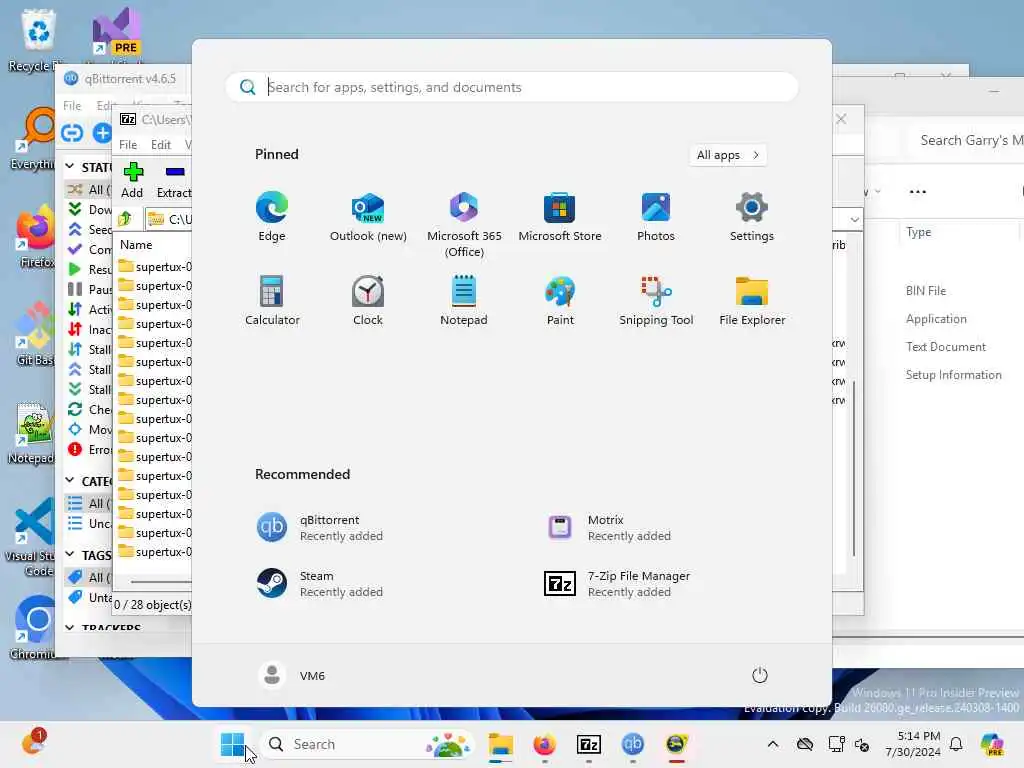
Task: Click the power button in Start menu
Action: [760, 675]
